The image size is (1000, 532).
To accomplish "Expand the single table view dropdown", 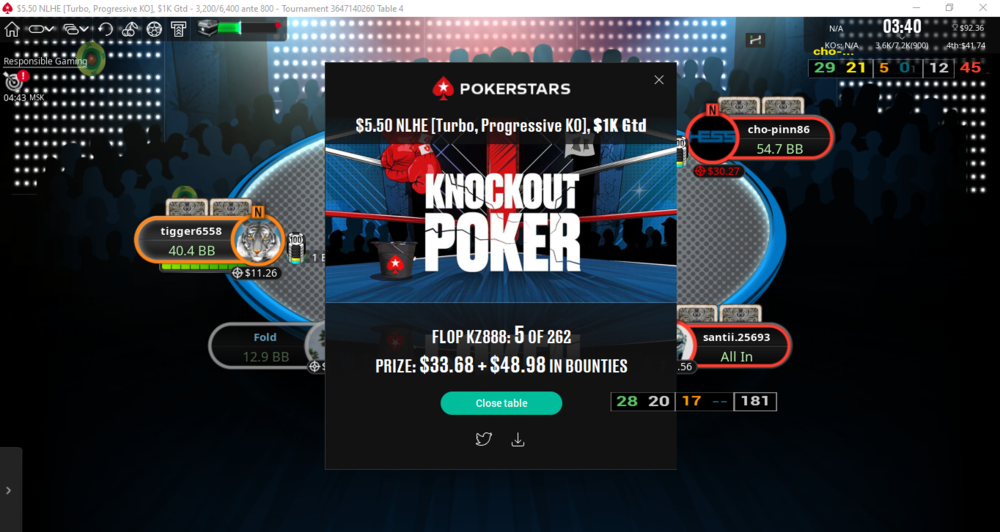I will (41, 29).
